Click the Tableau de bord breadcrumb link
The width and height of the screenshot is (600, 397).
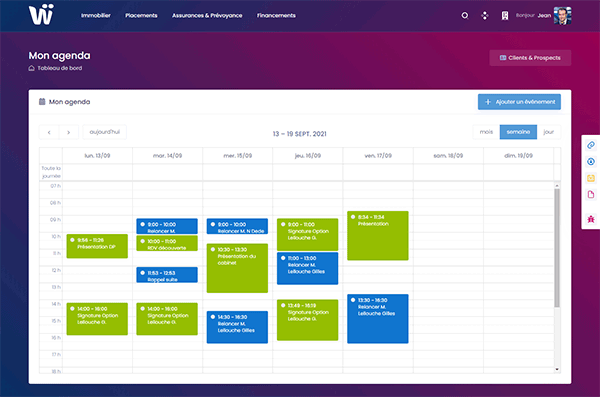tap(60, 68)
